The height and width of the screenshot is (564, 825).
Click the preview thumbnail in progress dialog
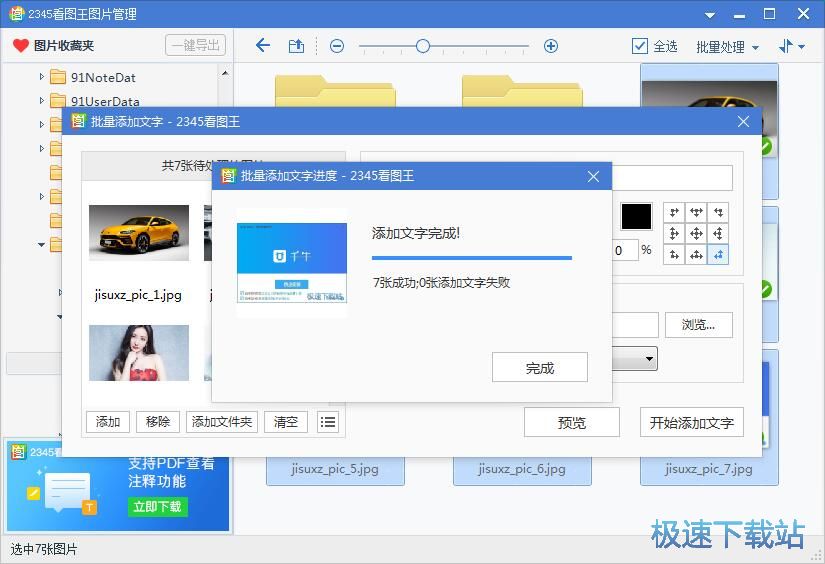292,263
